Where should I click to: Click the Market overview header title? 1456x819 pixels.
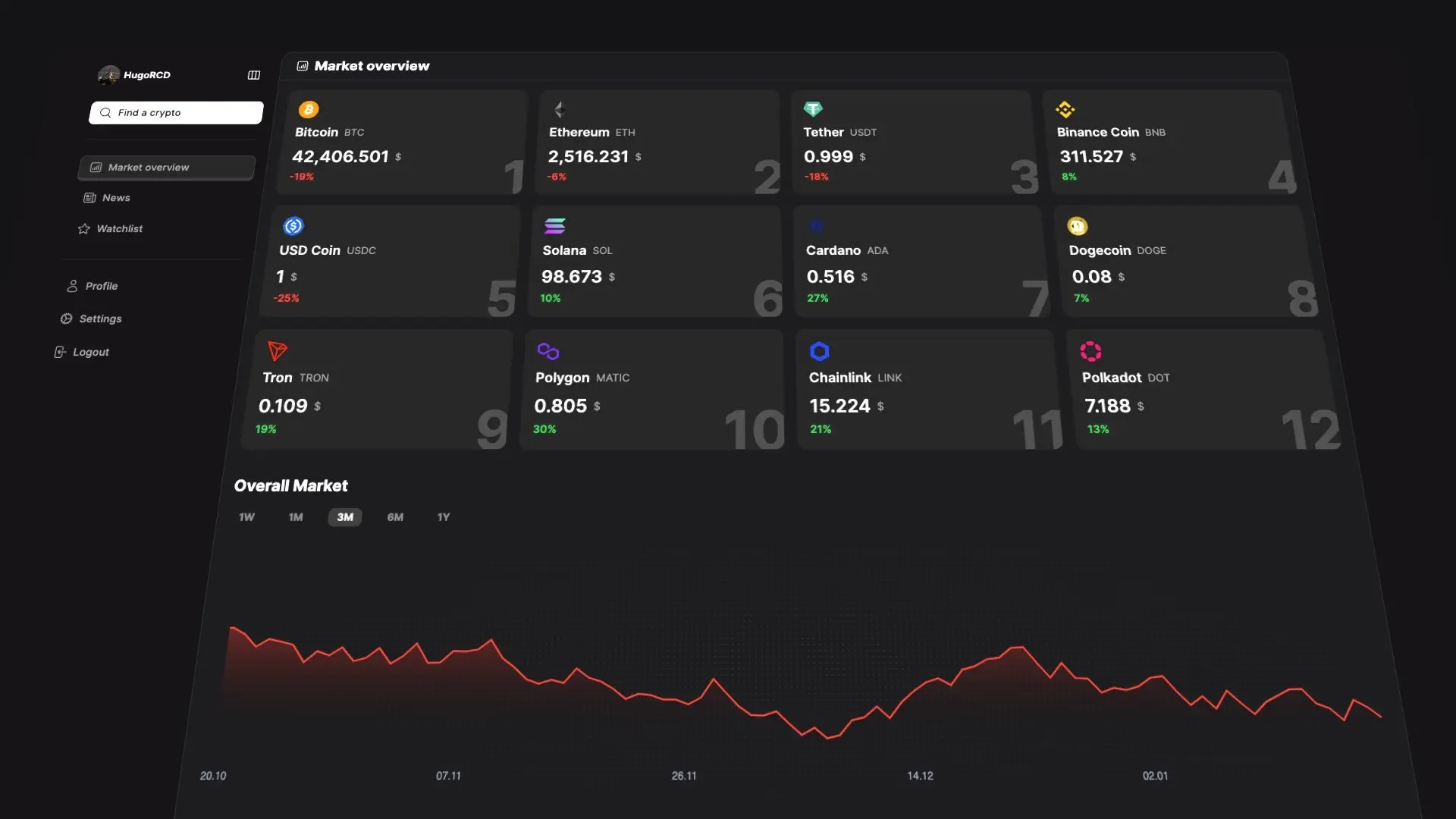[x=372, y=66]
